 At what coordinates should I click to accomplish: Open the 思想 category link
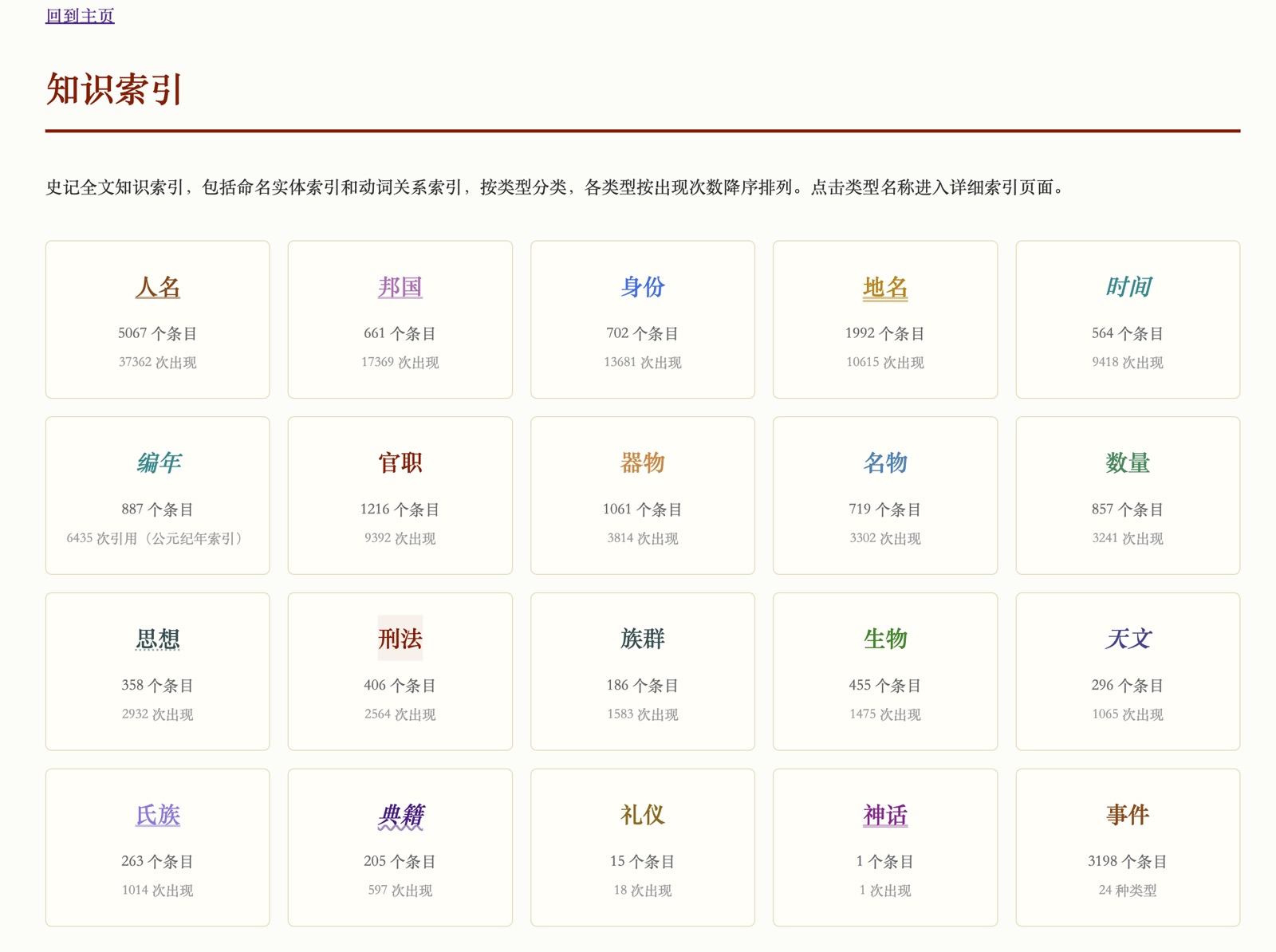coord(158,639)
